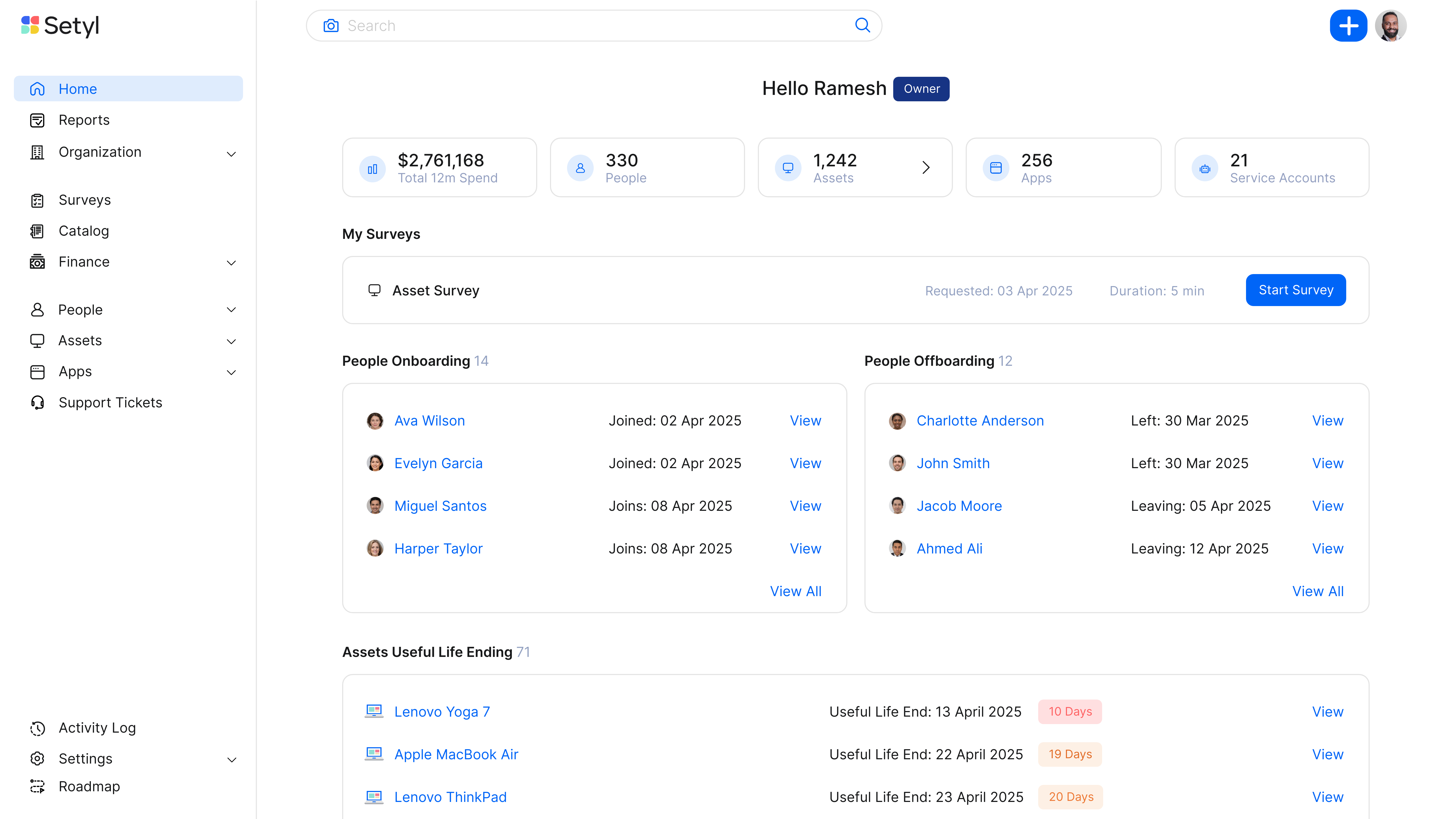Screen dimensions: 1456x819
Task: Click the magnifying glass search icon
Action: pyautogui.click(x=863, y=25)
